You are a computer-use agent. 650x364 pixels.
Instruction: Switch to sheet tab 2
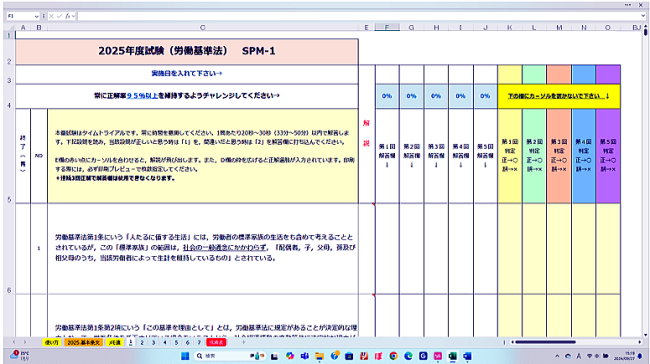(x=142, y=342)
